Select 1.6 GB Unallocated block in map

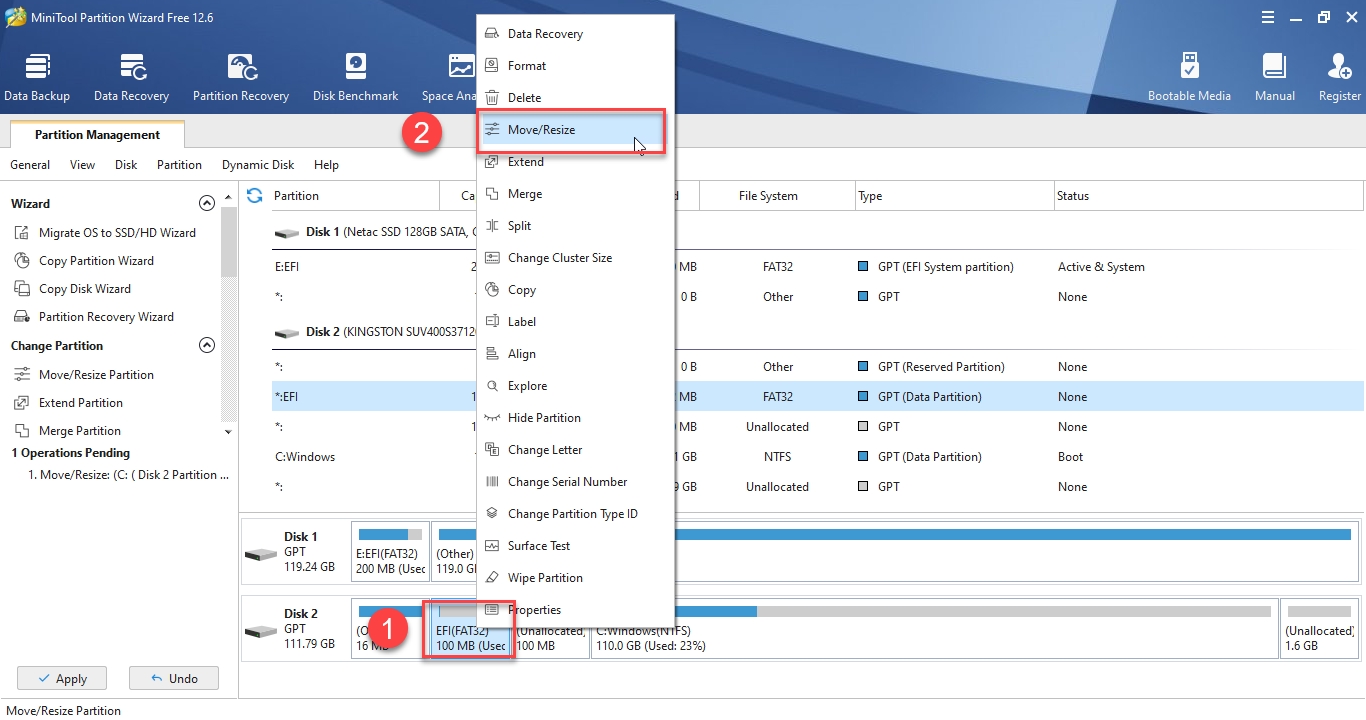(1320, 629)
